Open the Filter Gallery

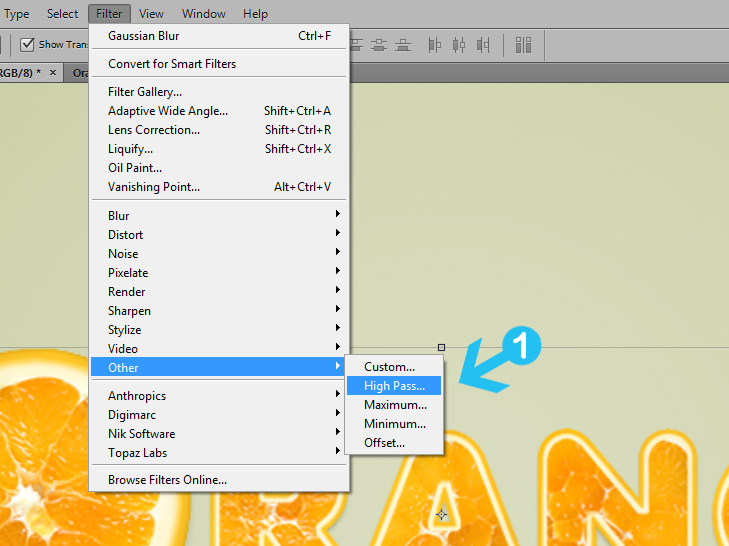(x=219, y=92)
